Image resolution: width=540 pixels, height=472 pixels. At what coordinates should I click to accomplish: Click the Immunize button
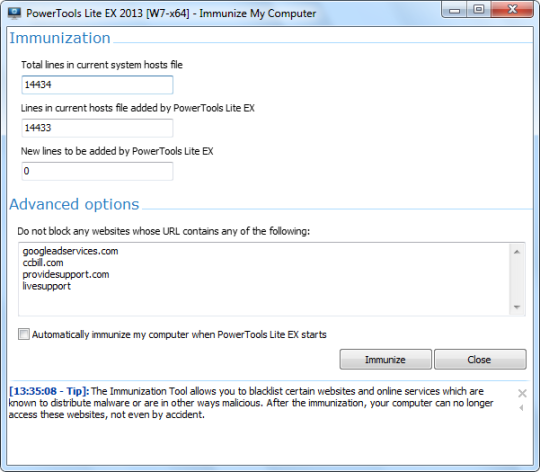point(385,359)
